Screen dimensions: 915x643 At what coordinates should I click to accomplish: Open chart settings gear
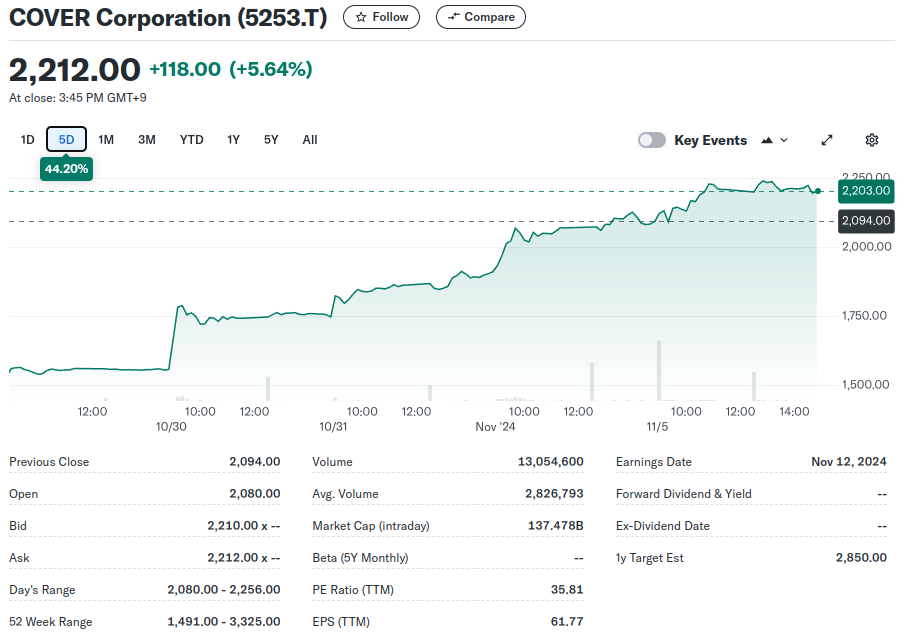[x=871, y=140]
